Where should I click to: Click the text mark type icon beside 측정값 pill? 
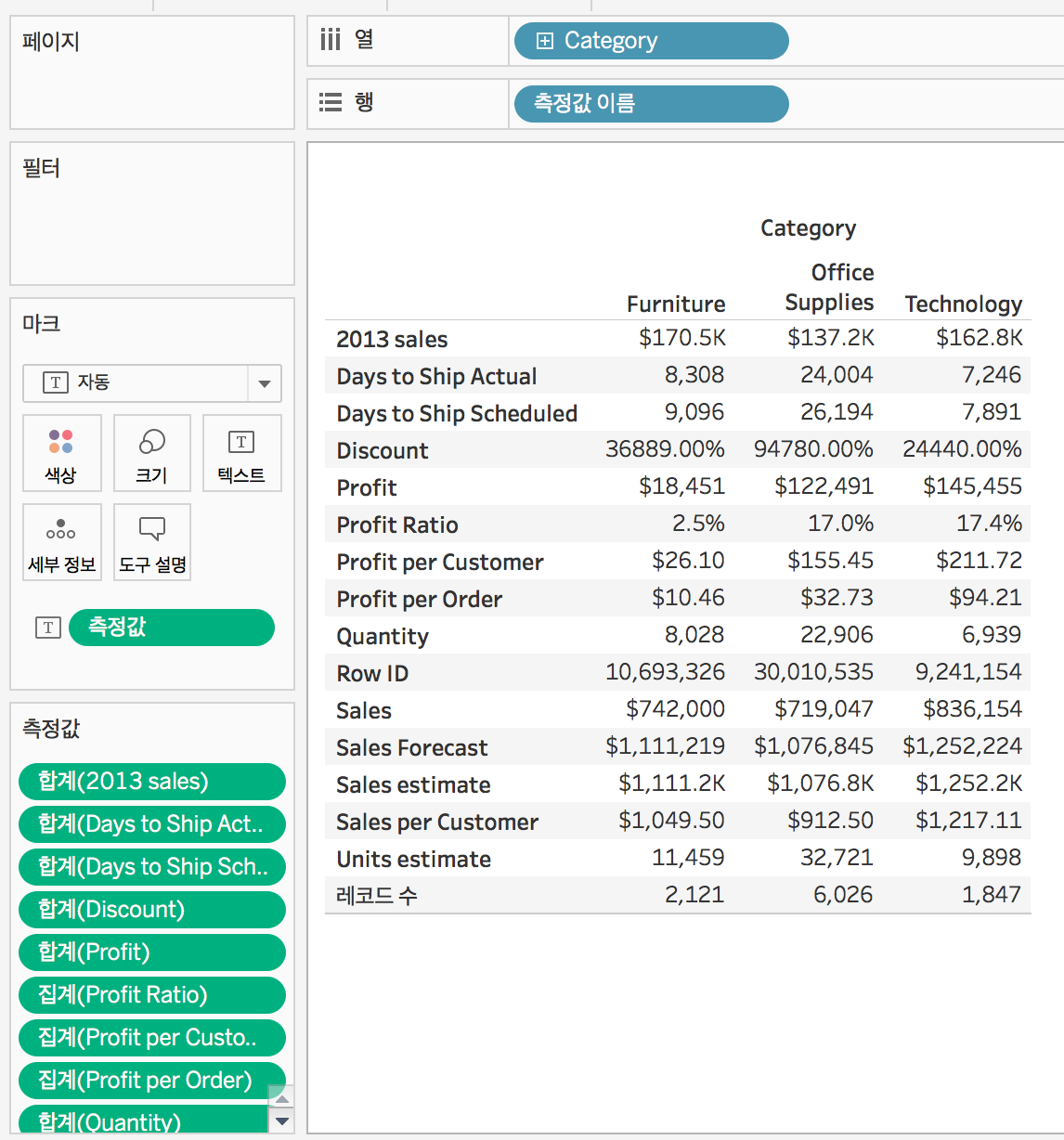pos(48,628)
